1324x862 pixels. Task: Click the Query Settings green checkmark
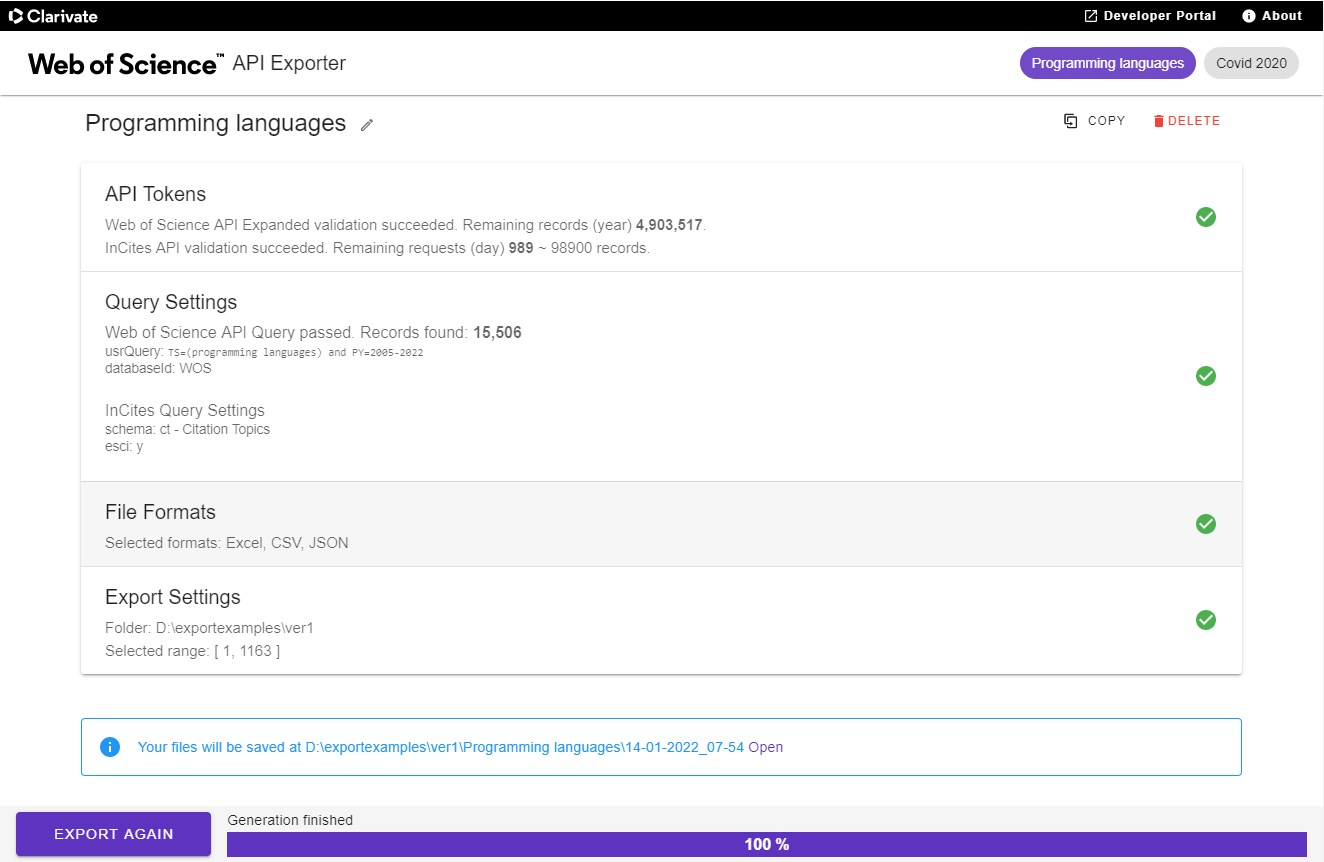tap(1206, 376)
